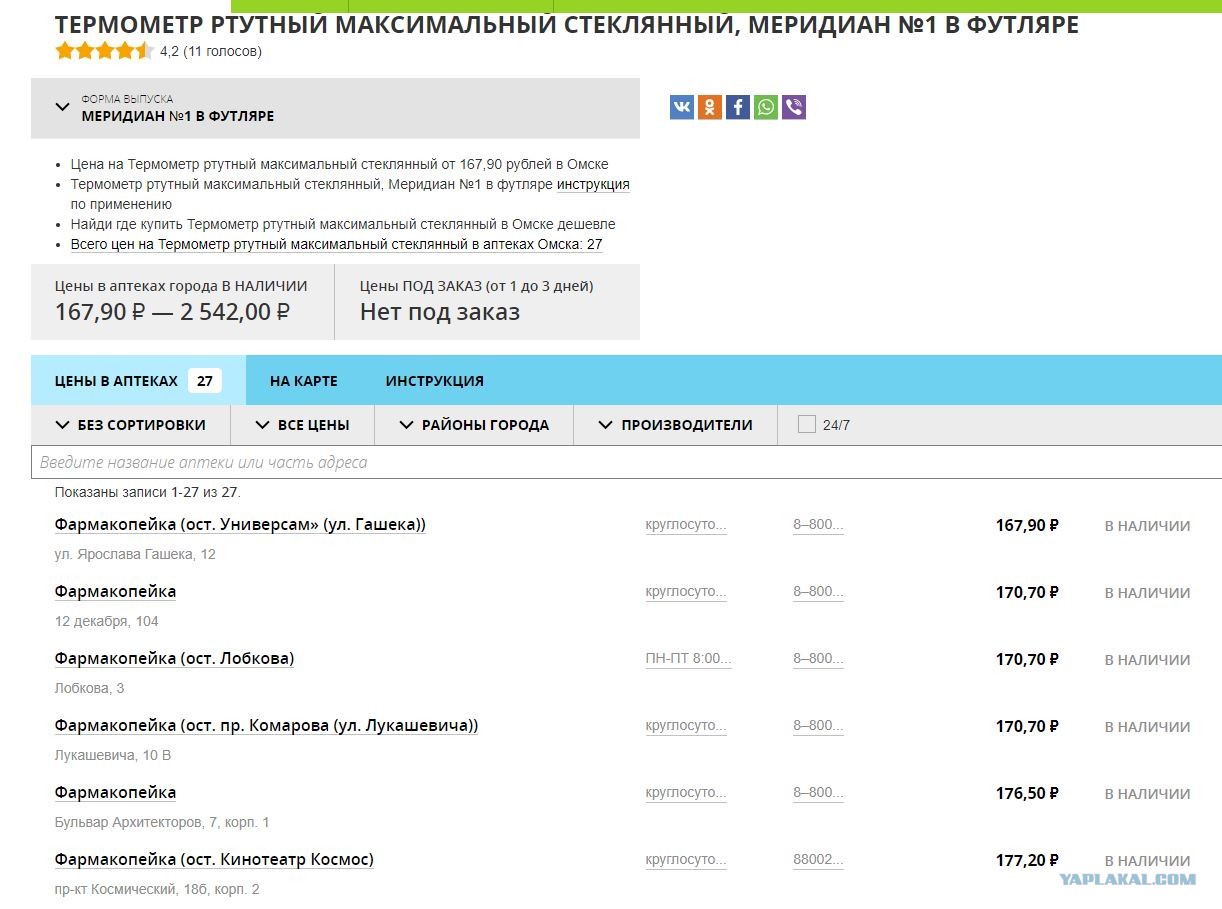This screenshot has height=909, width=1222.
Task: Share via Viber icon
Action: [x=794, y=107]
